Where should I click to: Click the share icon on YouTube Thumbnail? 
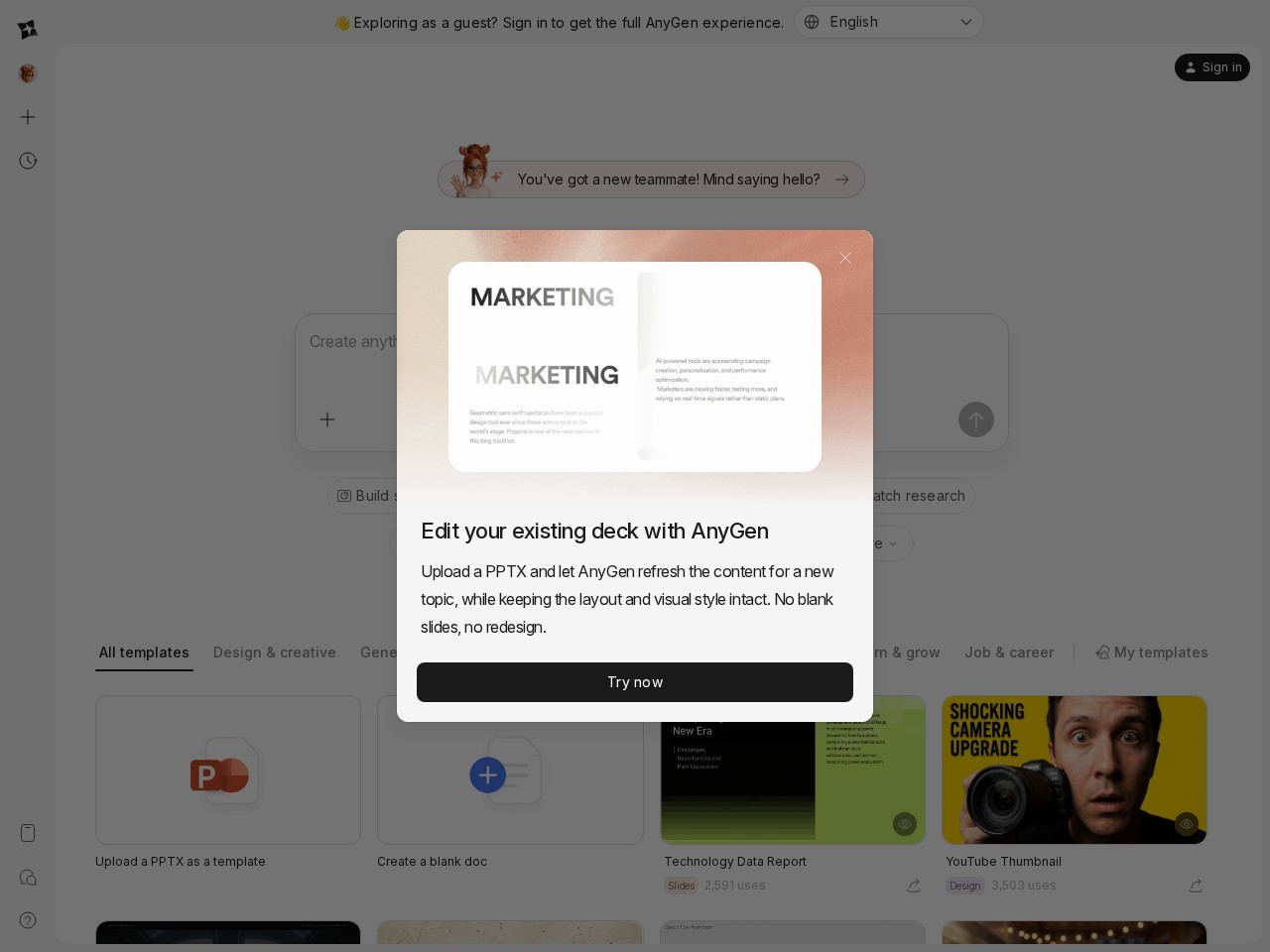[1196, 886]
